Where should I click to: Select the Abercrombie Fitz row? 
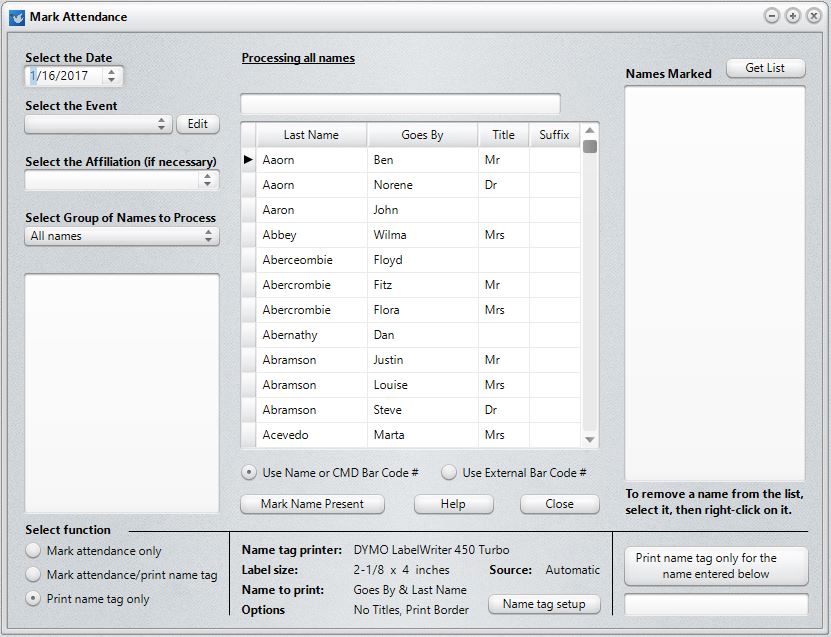tap(411, 285)
